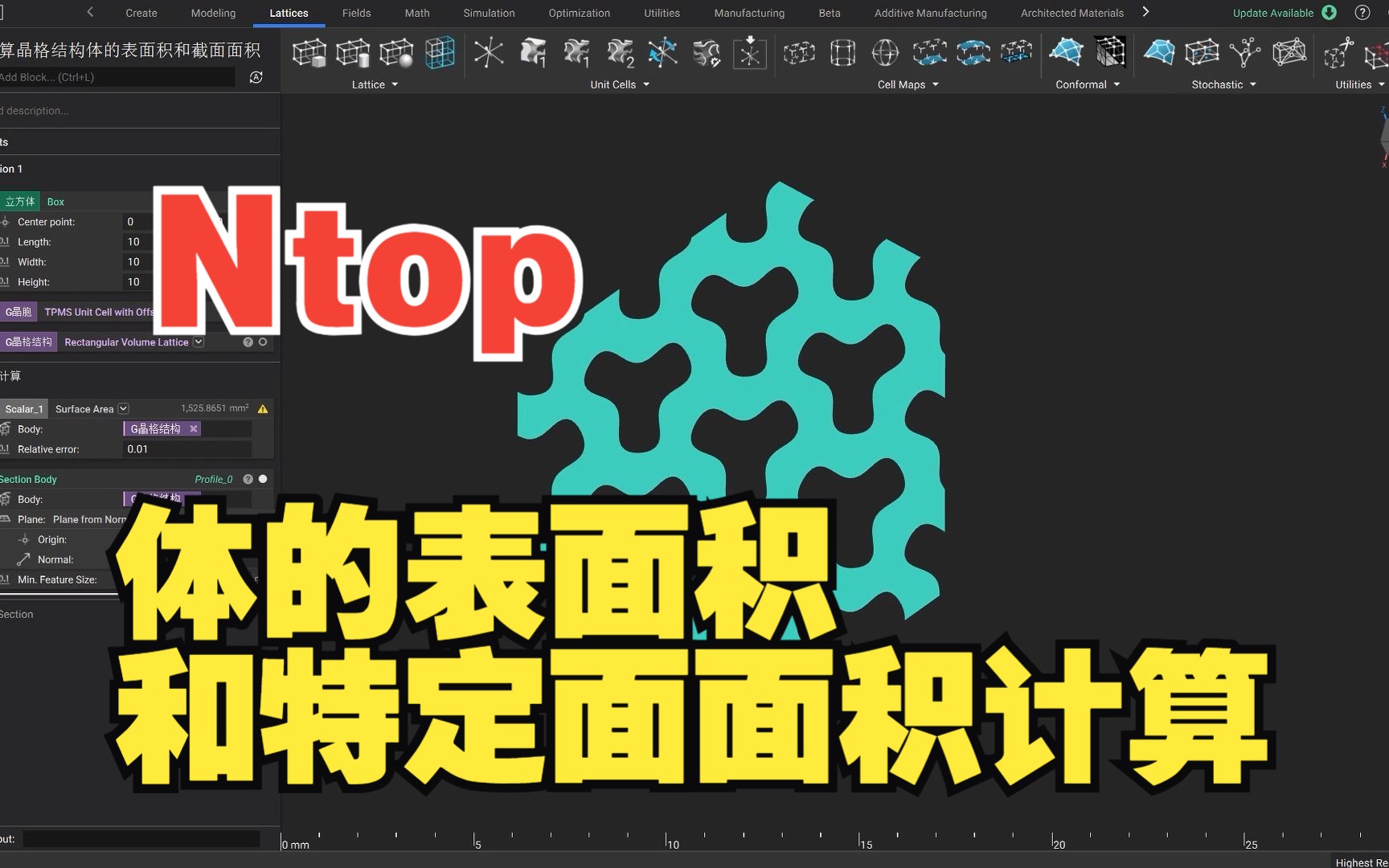Switch to the Modeling tab
The width and height of the screenshot is (1389, 868).
213,13
